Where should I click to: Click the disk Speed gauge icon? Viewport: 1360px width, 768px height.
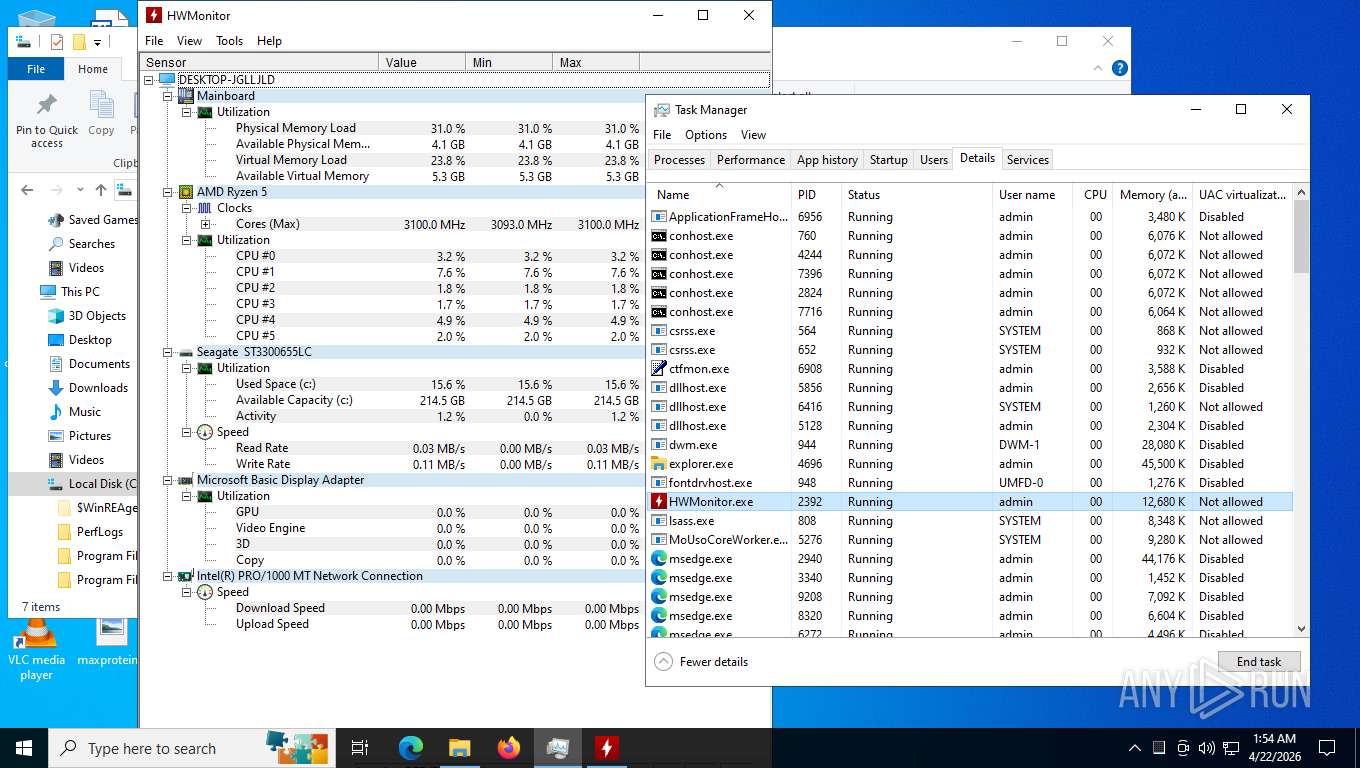pyautogui.click(x=205, y=432)
